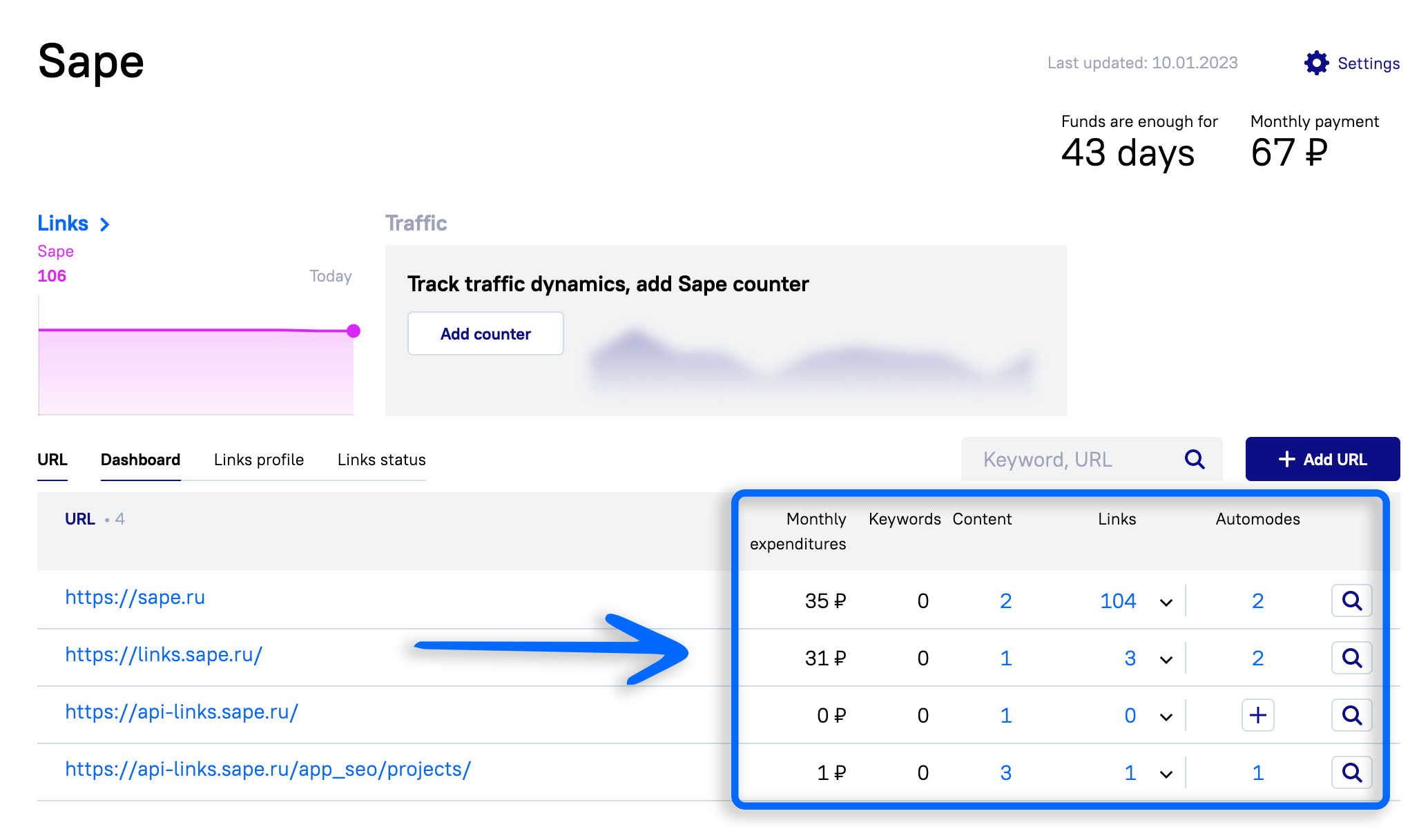Image resolution: width=1419 pixels, height=840 pixels.
Task: Switch to the URL tab
Action: click(52, 460)
